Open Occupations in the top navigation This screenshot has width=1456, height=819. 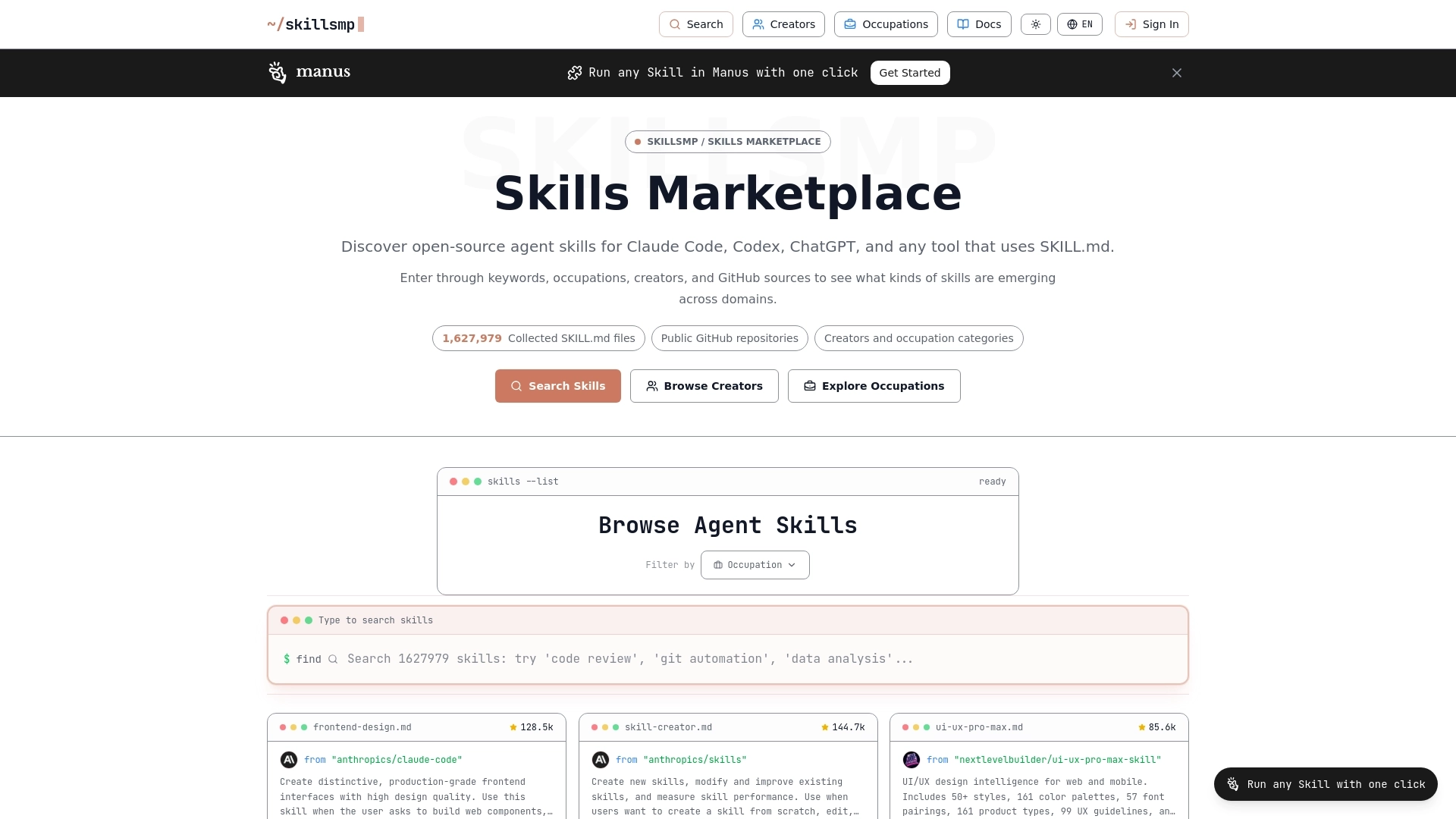coord(886,24)
